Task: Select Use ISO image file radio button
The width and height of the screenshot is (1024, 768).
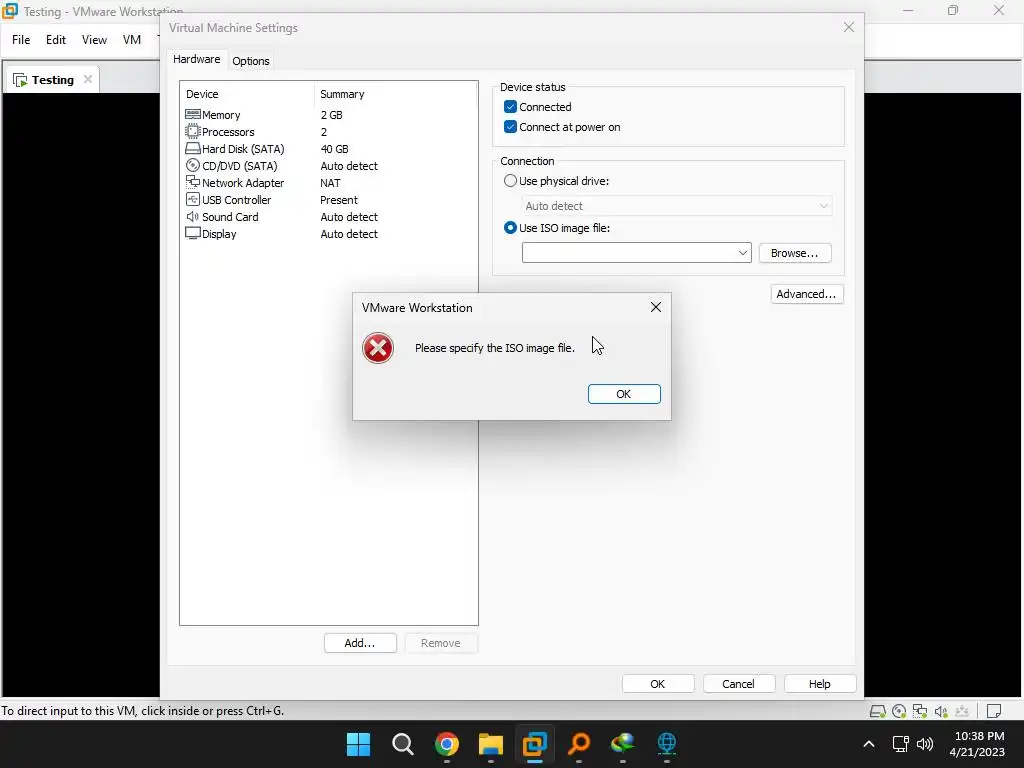Action: point(510,228)
